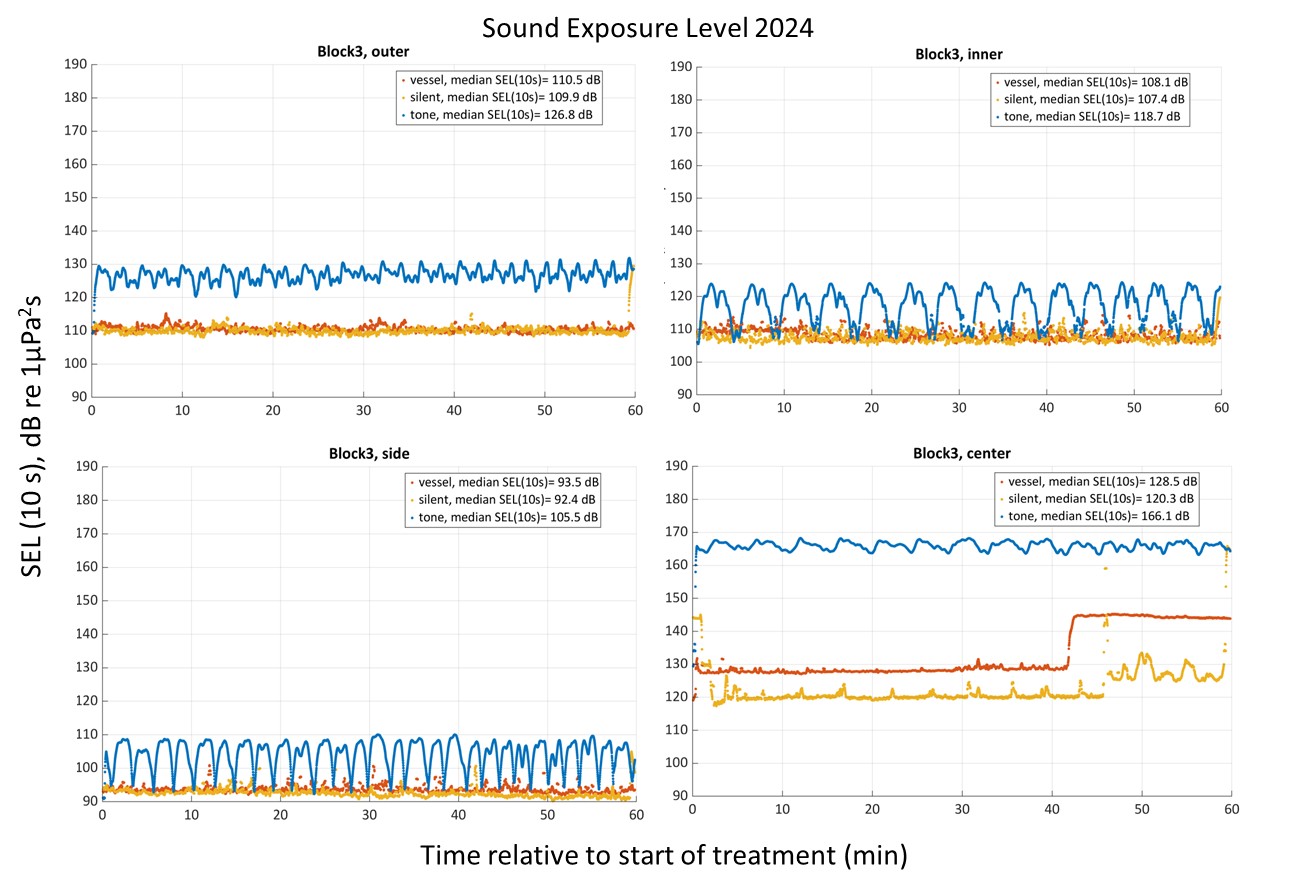This screenshot has width=1298, height=891.
Task: Click the 190 y-axis tick of Block3, outer
Action: click(74, 65)
